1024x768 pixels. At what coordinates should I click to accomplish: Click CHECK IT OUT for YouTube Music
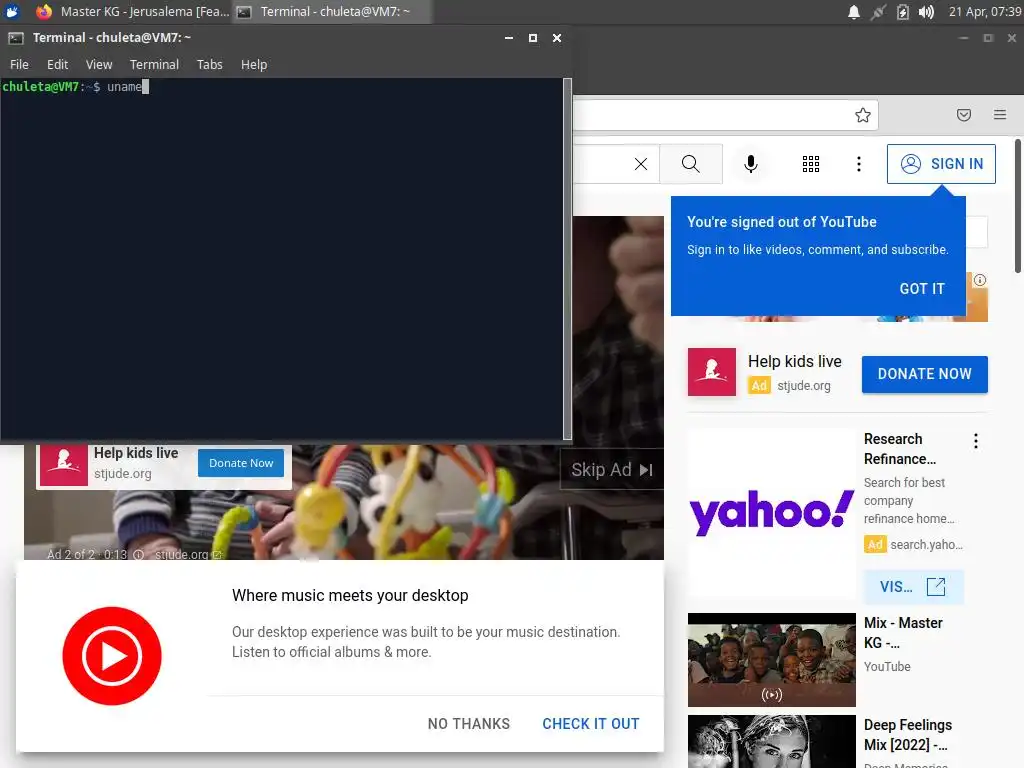pos(591,724)
